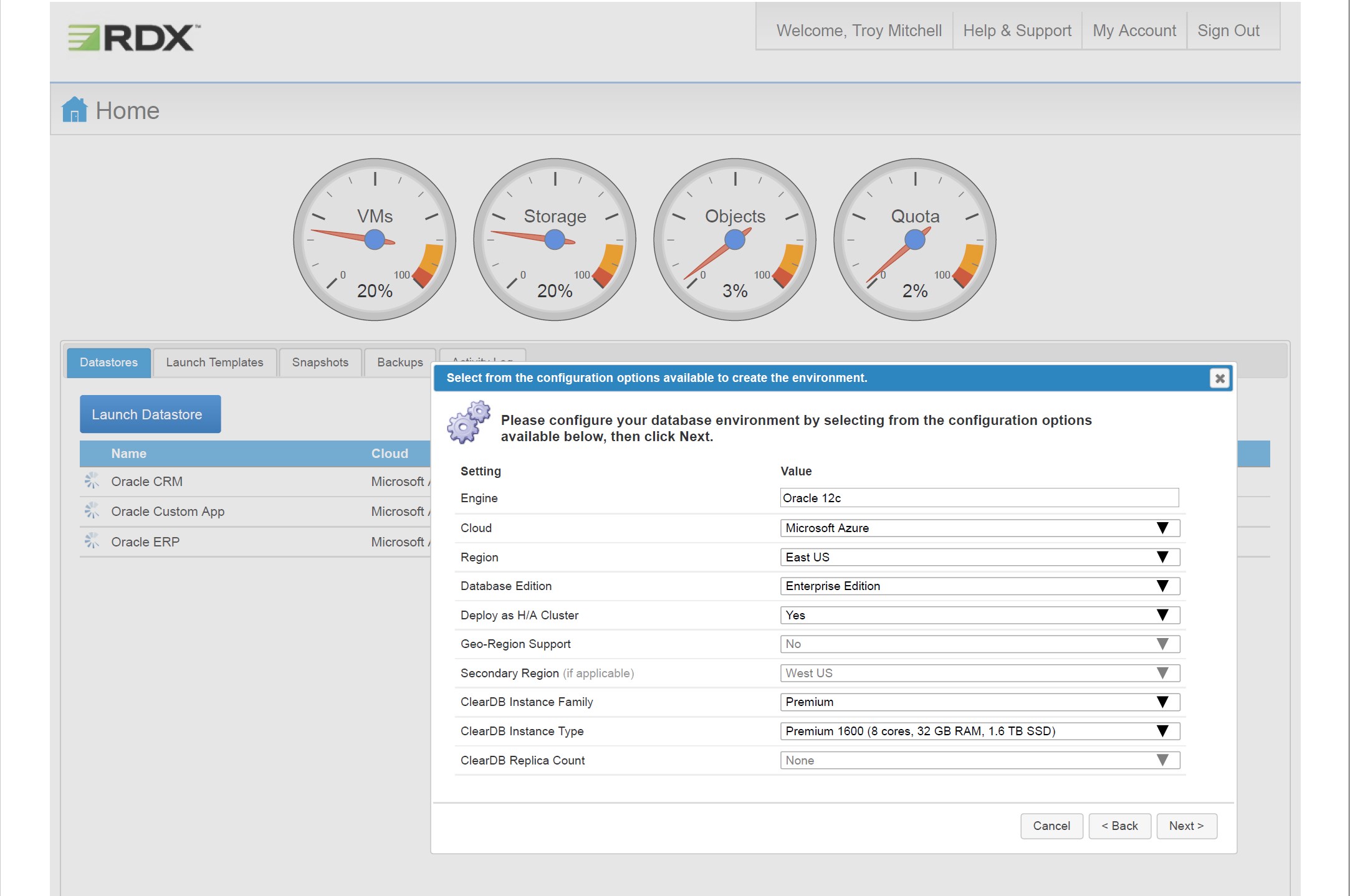Close the configuration dialog with X
The image size is (1350, 896).
[x=1219, y=378]
